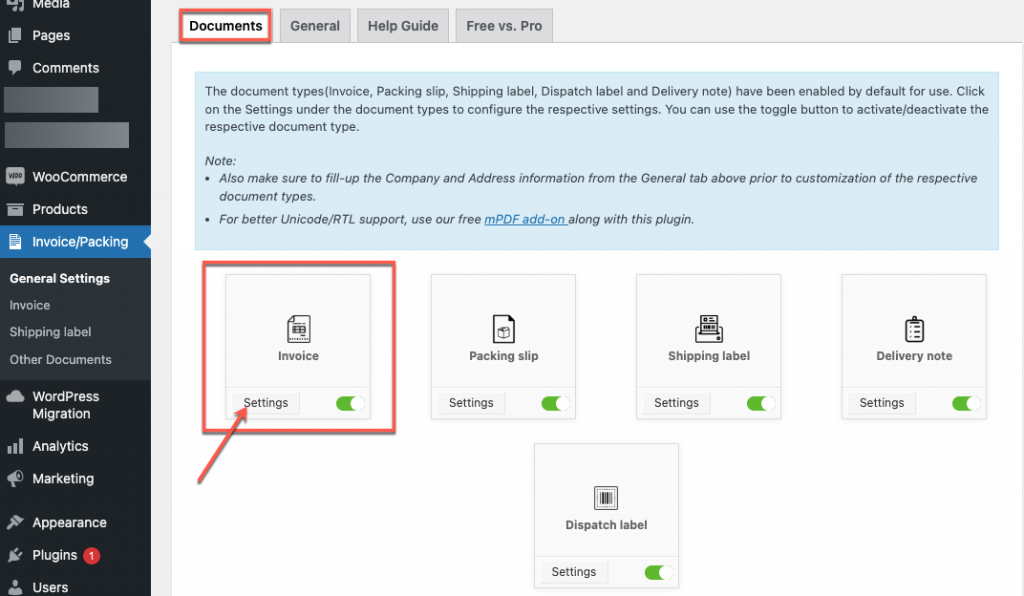The width and height of the screenshot is (1024, 596).
Task: Open Dispatch label Settings button
Action: point(573,572)
